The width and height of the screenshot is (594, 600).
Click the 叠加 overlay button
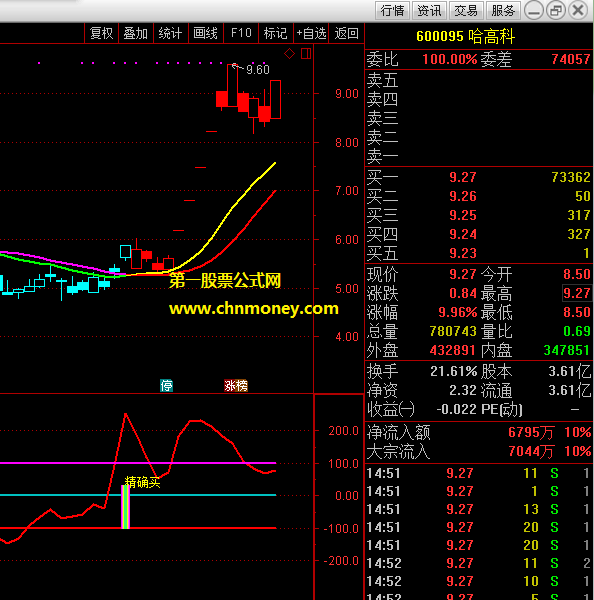click(135, 33)
